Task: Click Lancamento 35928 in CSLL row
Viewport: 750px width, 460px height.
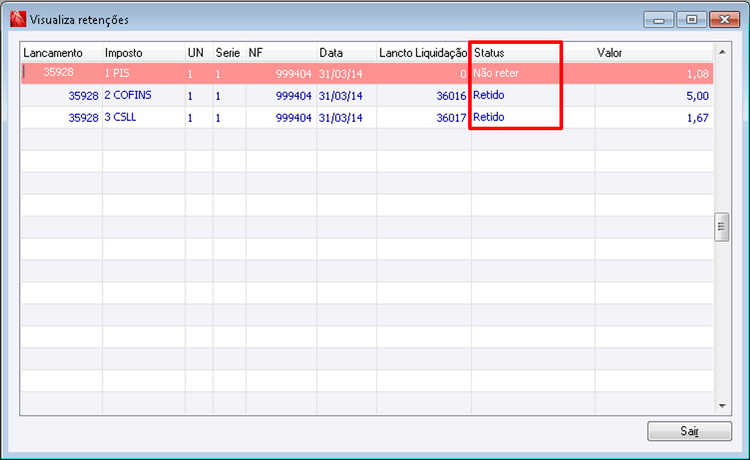Action: click(x=62, y=118)
